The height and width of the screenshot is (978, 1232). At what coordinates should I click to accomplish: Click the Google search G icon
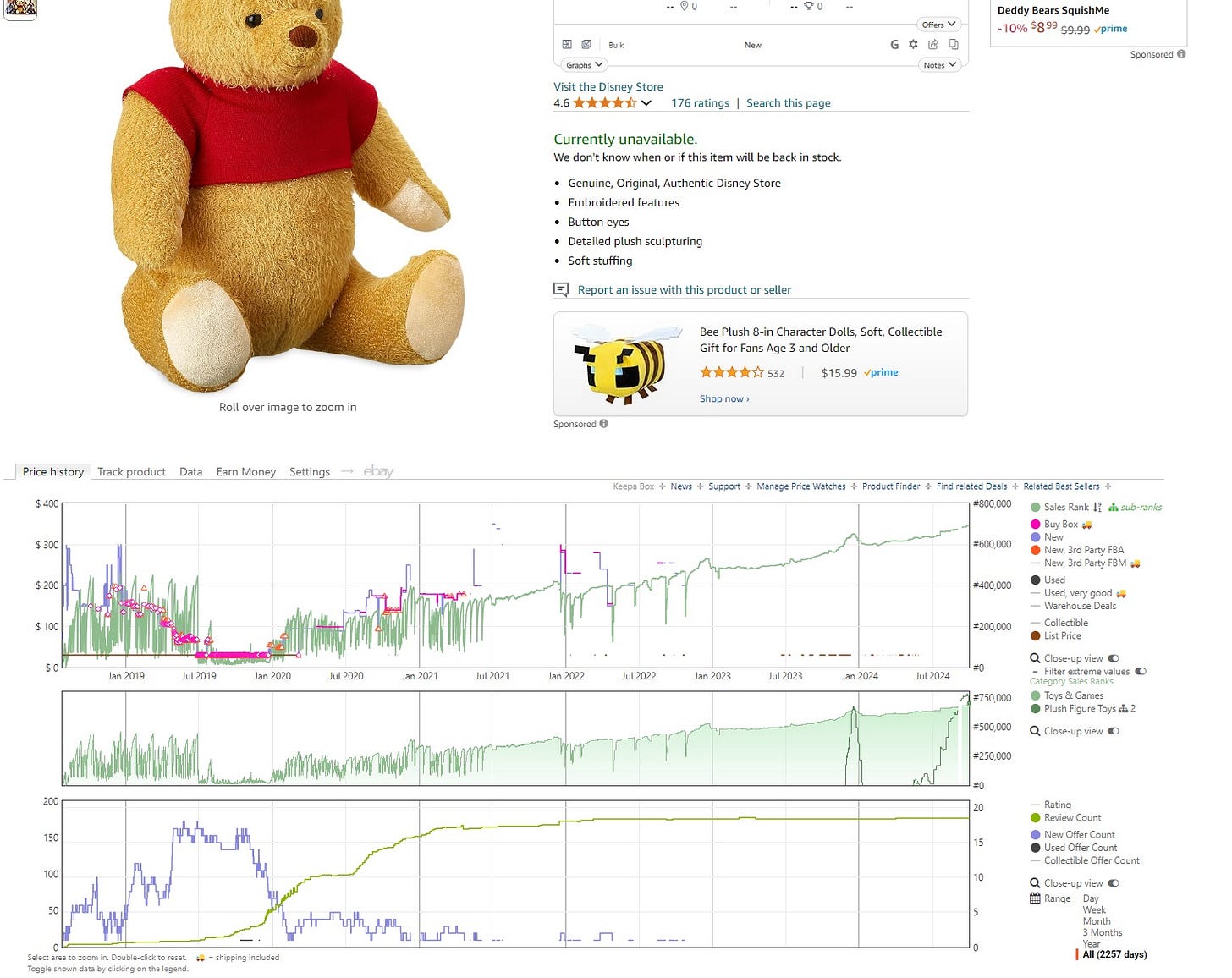(x=894, y=45)
